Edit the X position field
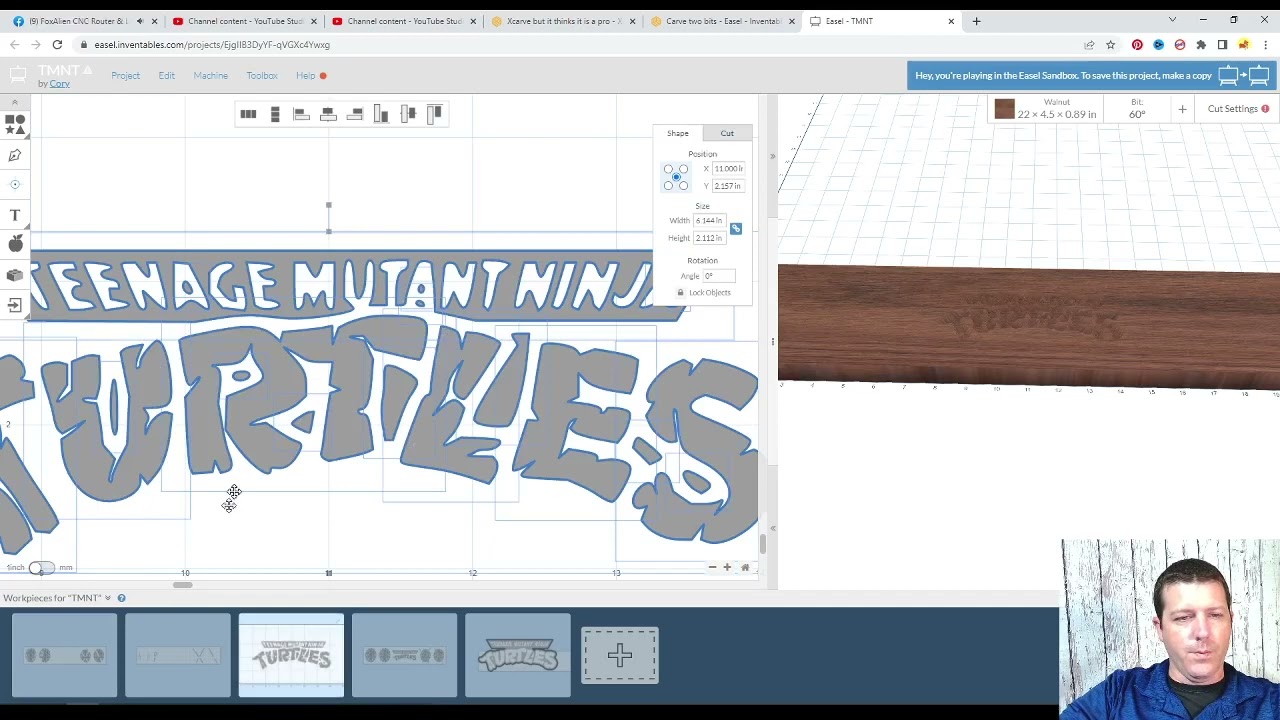1280x720 pixels. coord(729,169)
